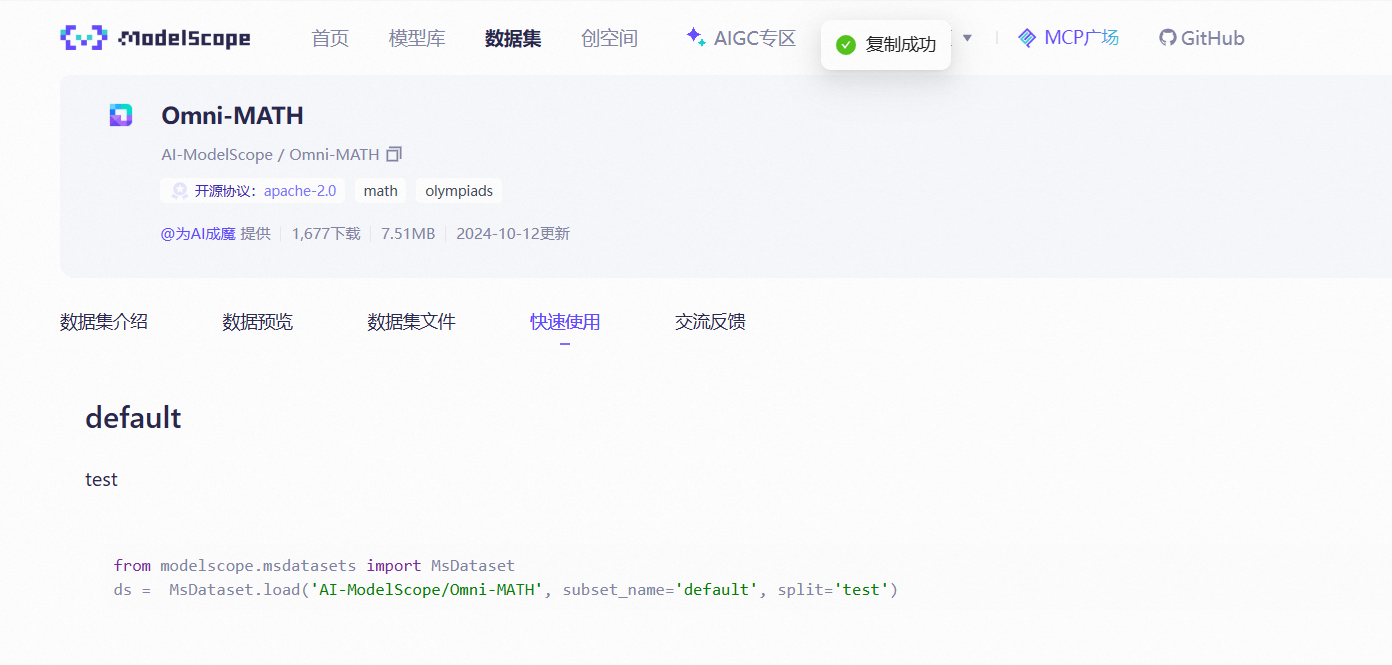Click the license icon beside 开源协议
The height and width of the screenshot is (665, 1392).
(x=180, y=191)
